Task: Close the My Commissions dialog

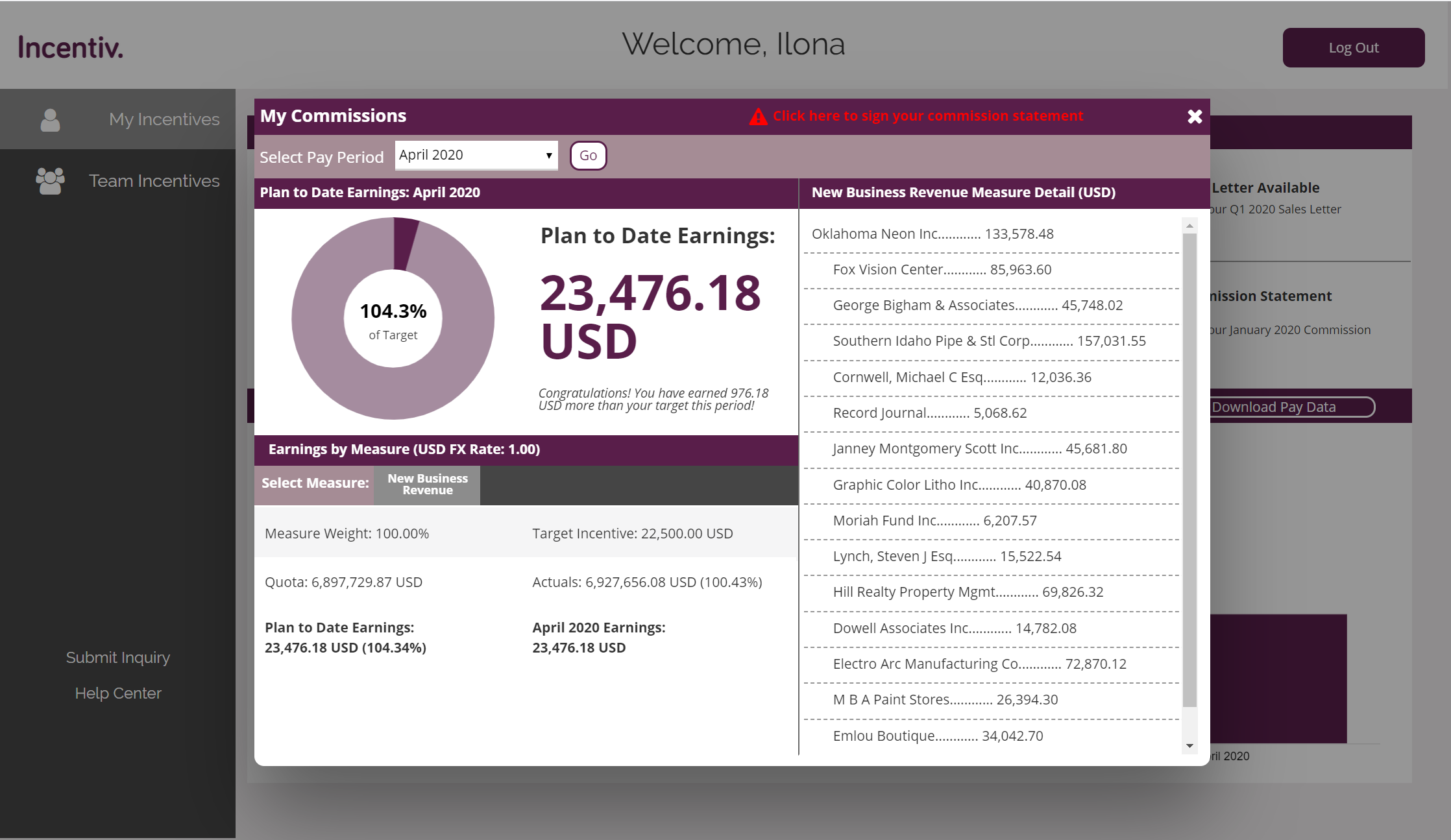Action: 1194,117
